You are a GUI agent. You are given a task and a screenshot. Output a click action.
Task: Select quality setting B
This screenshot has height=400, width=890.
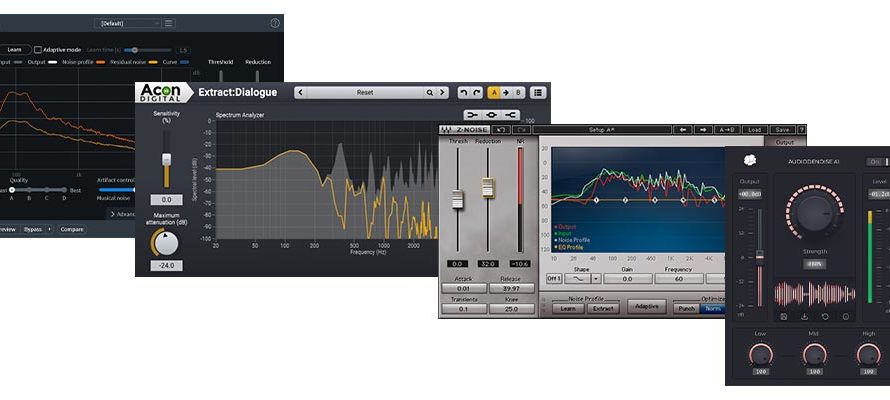(x=29, y=190)
